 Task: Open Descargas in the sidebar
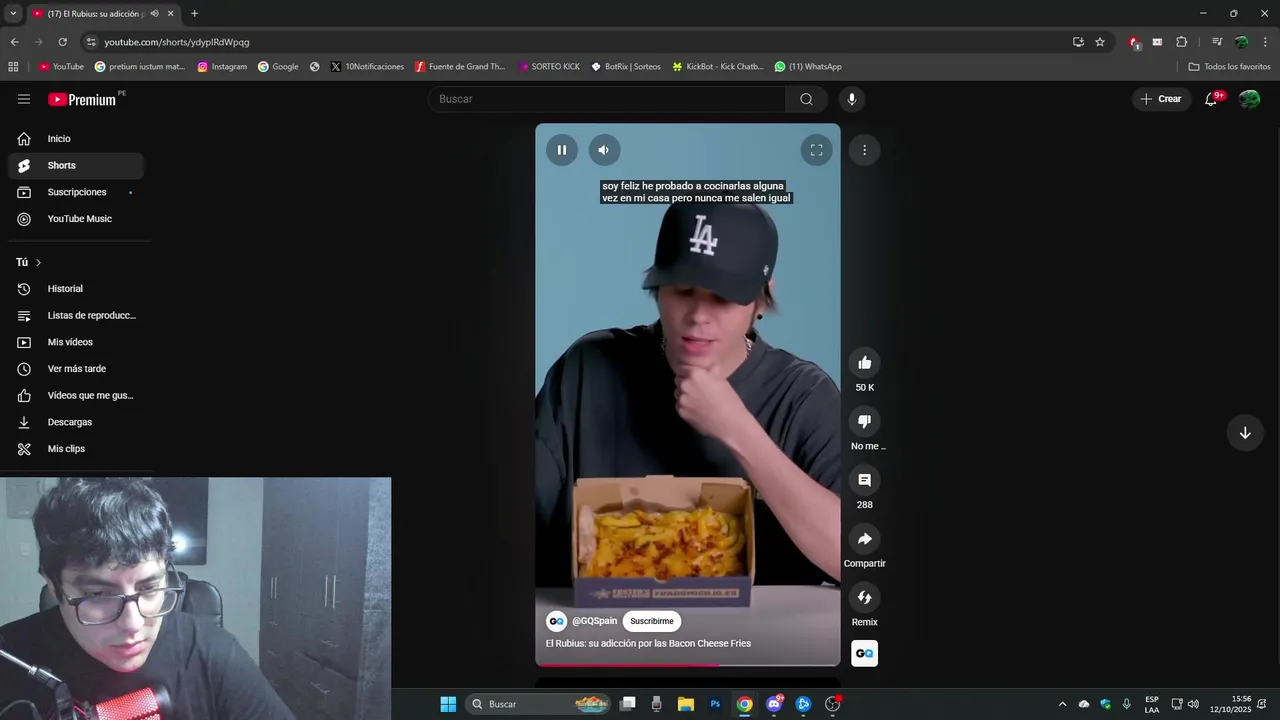76,422
